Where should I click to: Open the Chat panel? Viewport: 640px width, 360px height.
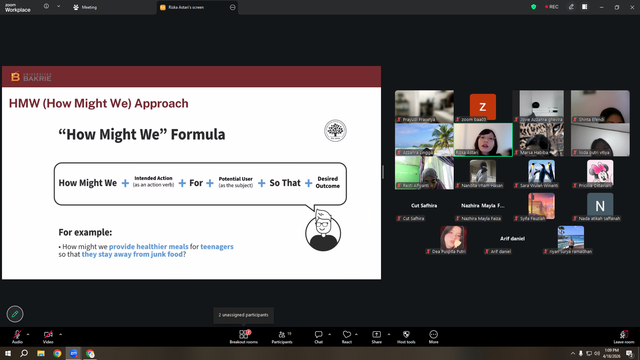point(318,337)
